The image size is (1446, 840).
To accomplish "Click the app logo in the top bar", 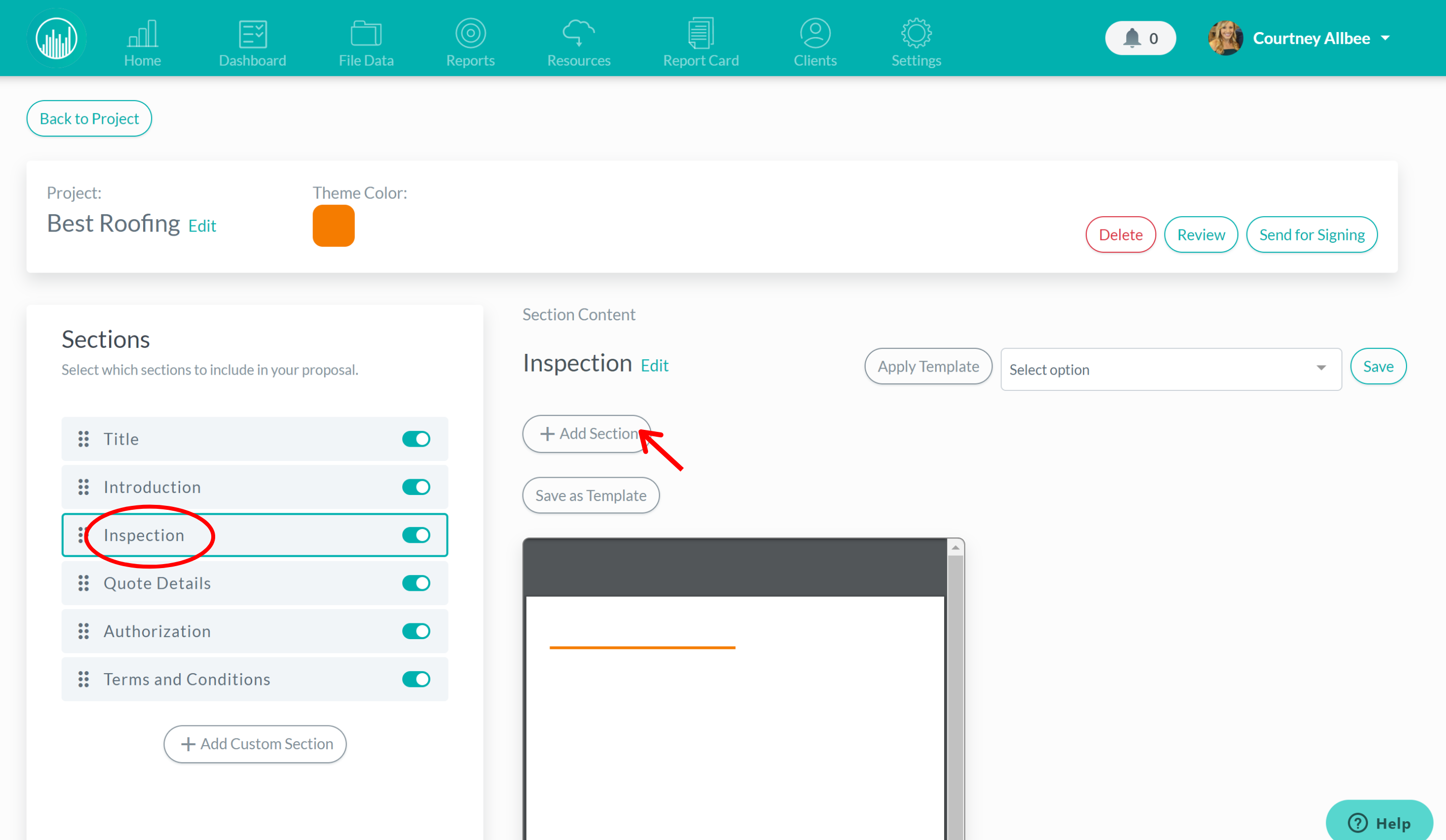I will pyautogui.click(x=56, y=38).
